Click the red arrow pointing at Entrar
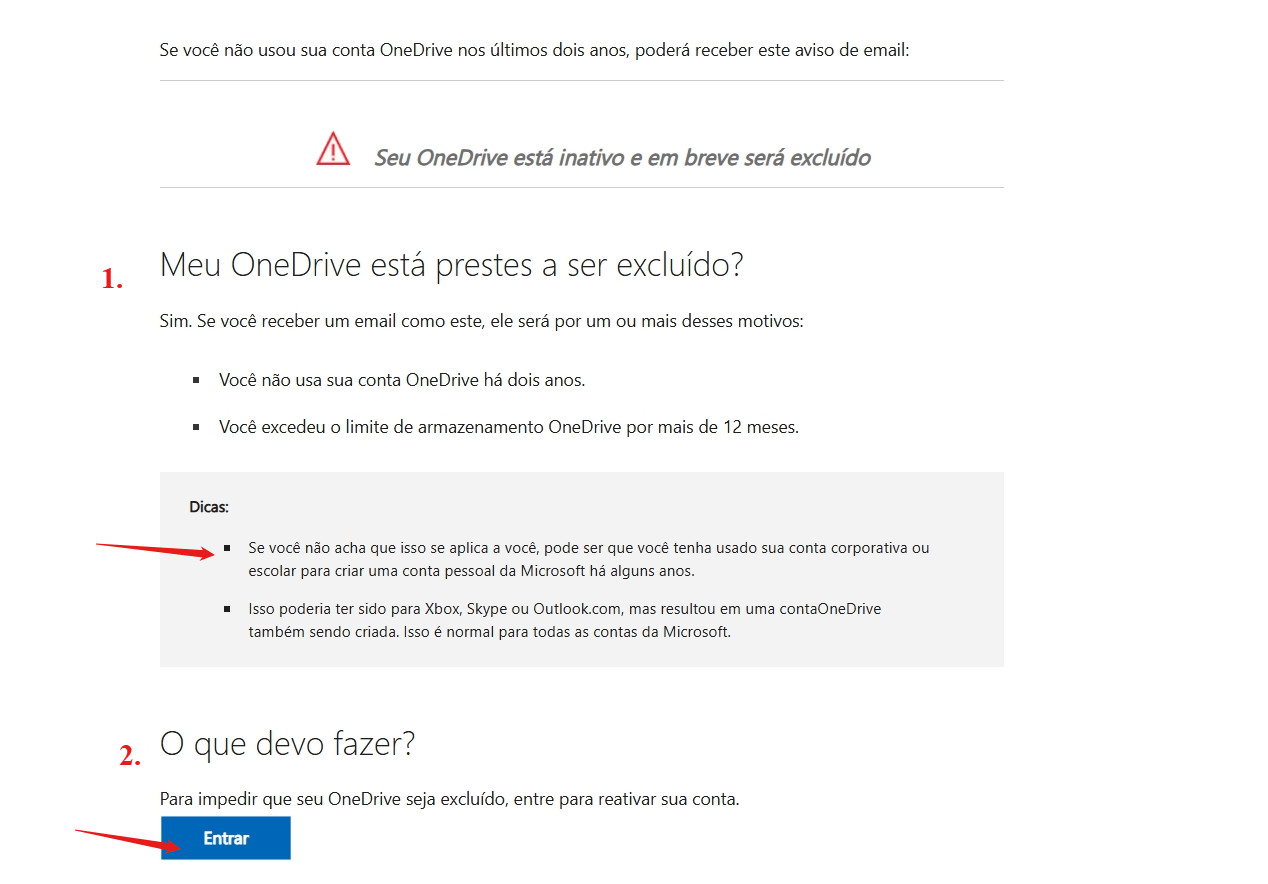Image resolution: width=1268 pixels, height=884 pixels. (x=128, y=840)
